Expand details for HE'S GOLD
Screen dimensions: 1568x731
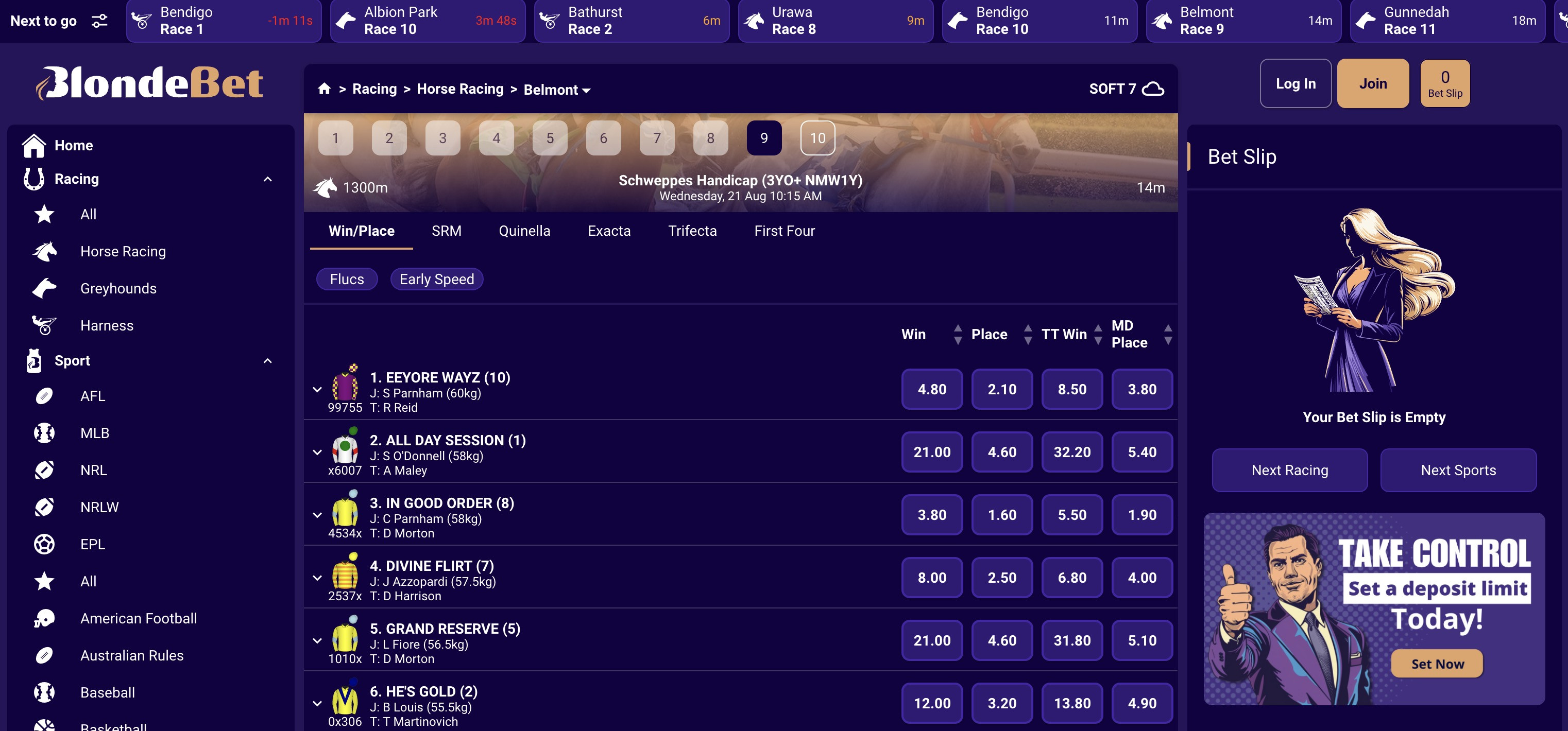pos(317,704)
